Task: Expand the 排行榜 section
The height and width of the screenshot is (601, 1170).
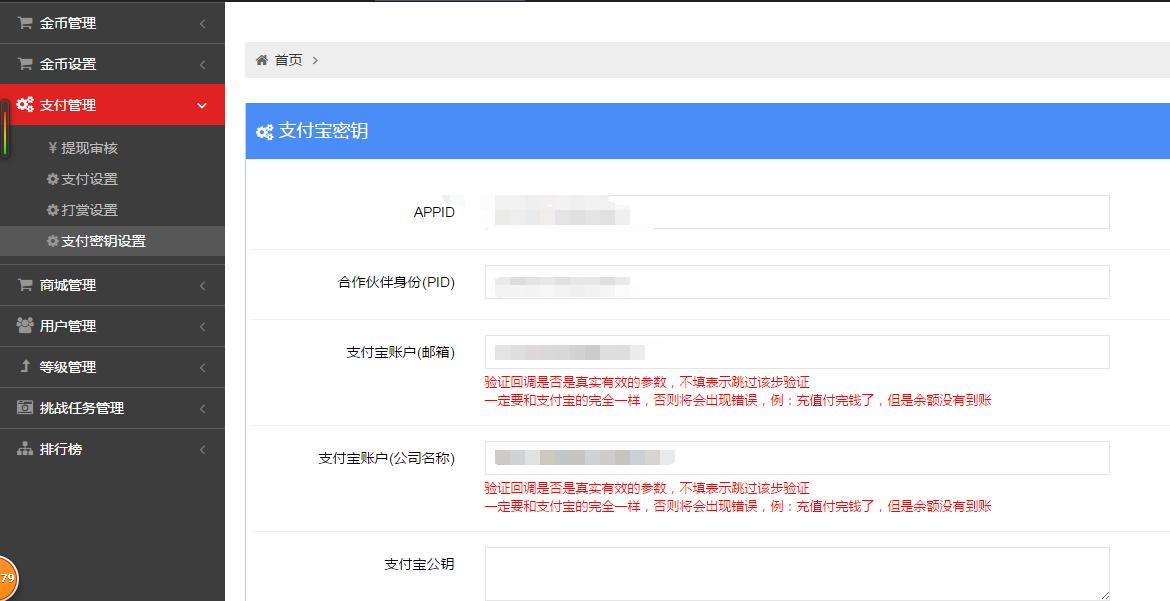Action: coord(113,449)
